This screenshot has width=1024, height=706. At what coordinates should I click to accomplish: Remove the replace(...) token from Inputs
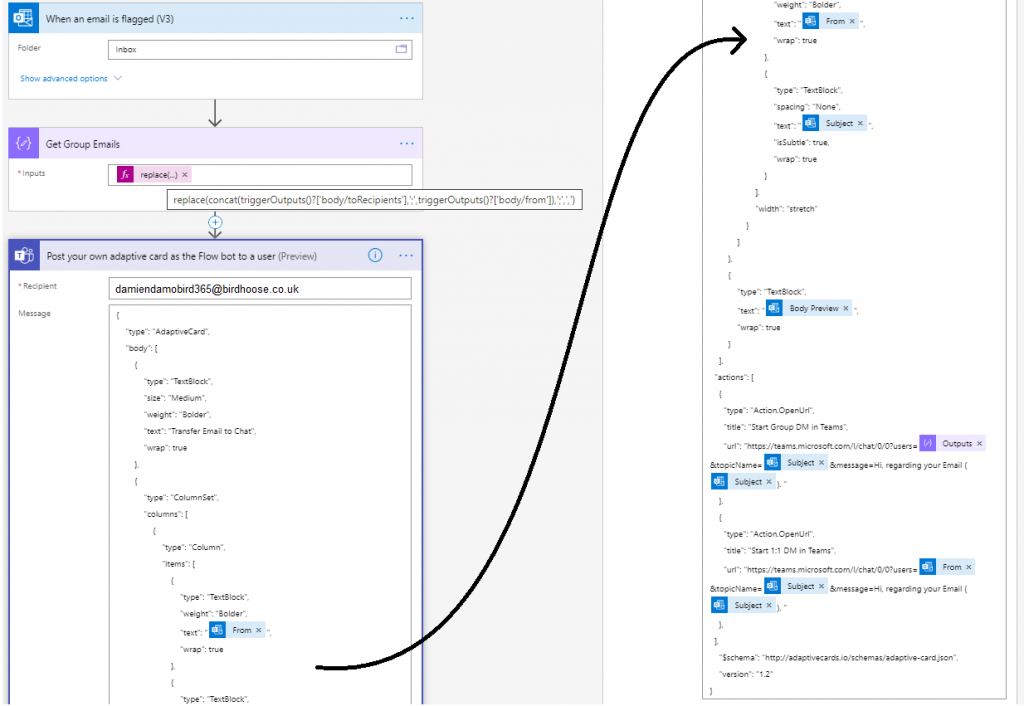point(185,175)
